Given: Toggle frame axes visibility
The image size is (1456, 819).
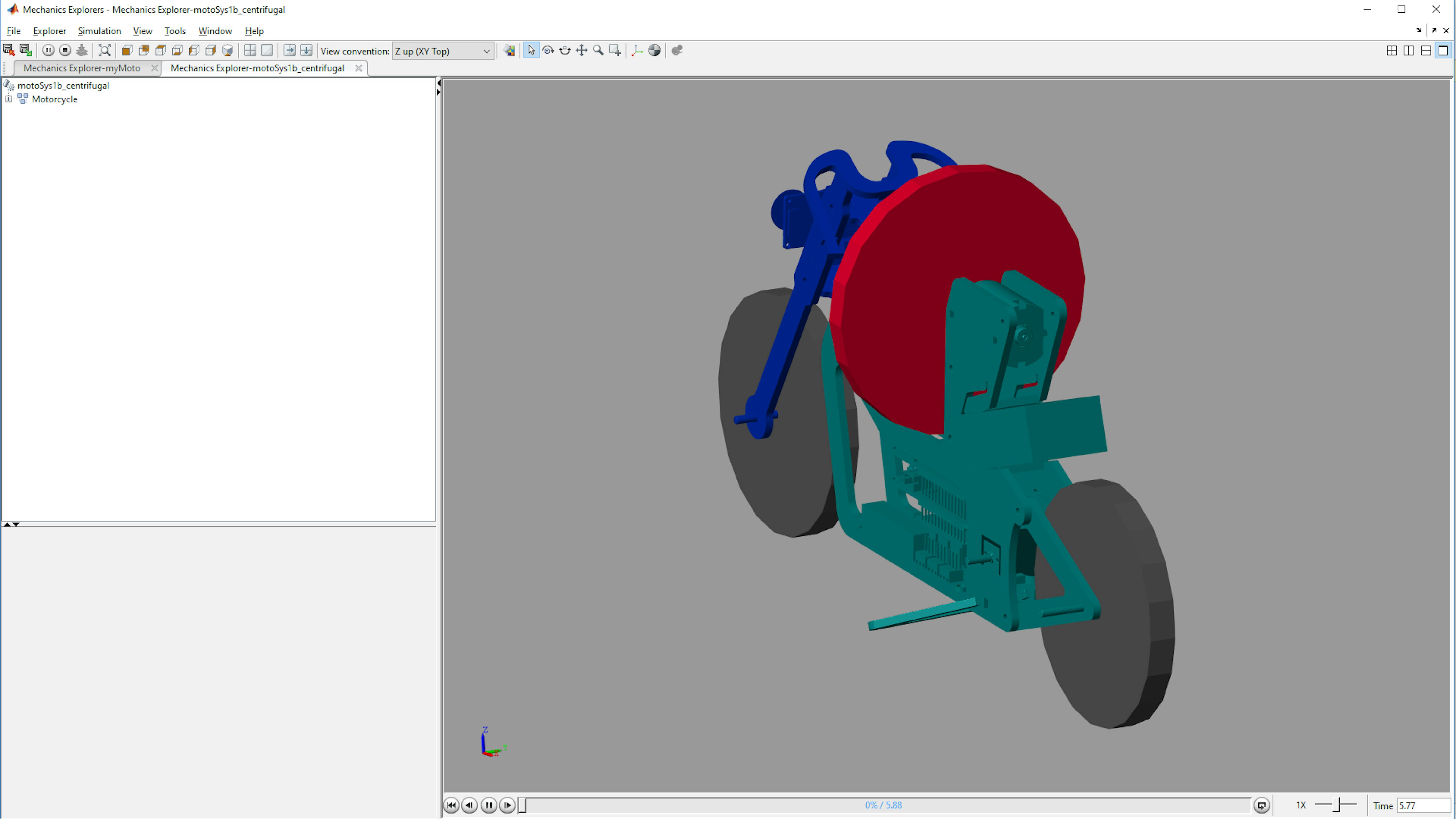Looking at the screenshot, I should point(637,50).
